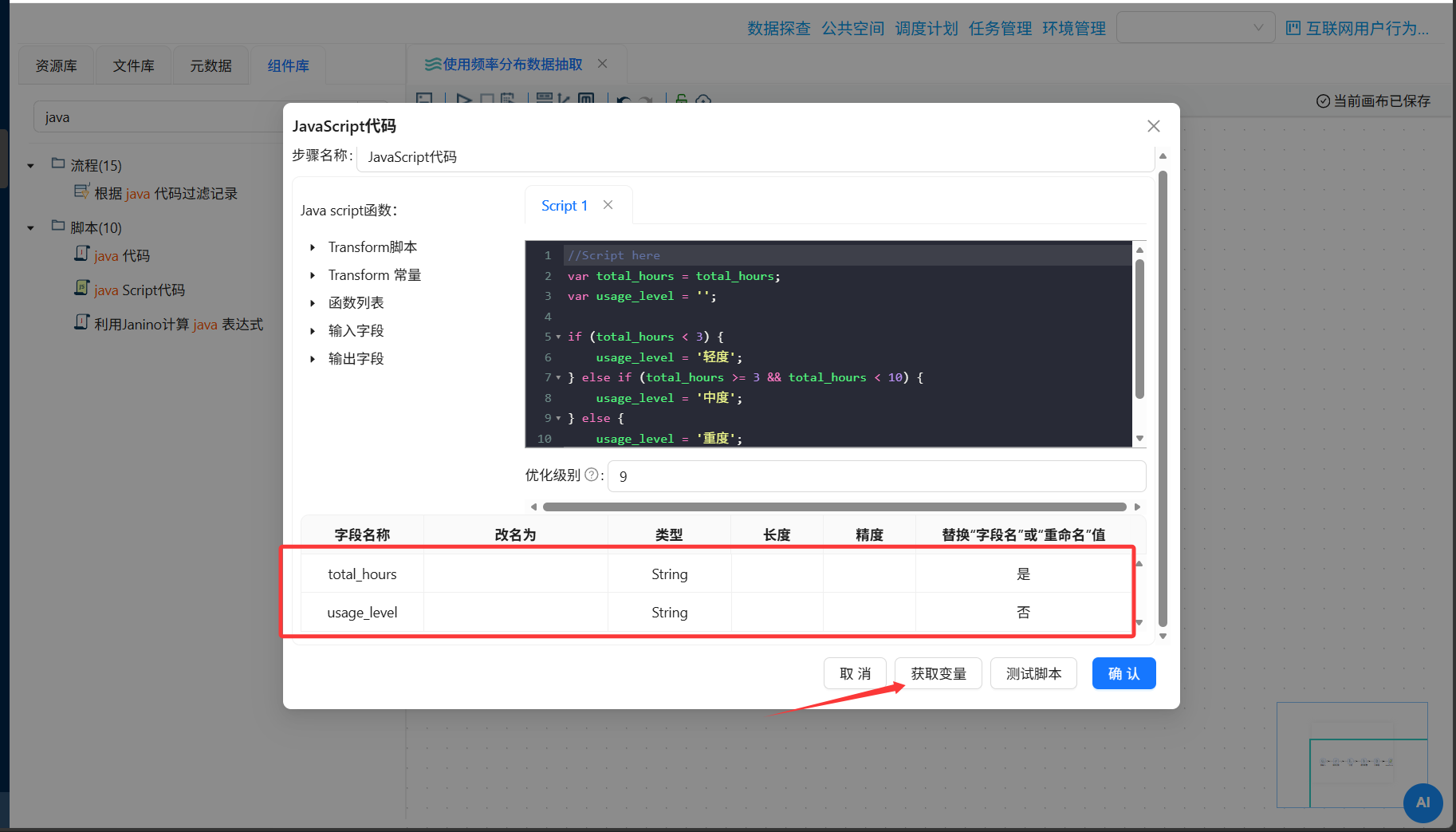
Task: Expand the 函数列表 node
Action: pyautogui.click(x=313, y=303)
